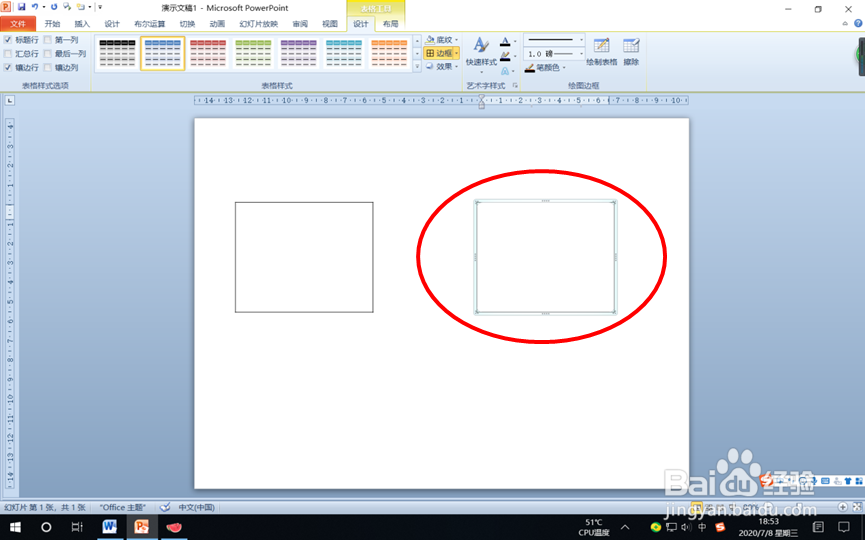This screenshot has height=540, width=865.
Task: Minimize the ribbon with the caret icon
Action: [845, 24]
